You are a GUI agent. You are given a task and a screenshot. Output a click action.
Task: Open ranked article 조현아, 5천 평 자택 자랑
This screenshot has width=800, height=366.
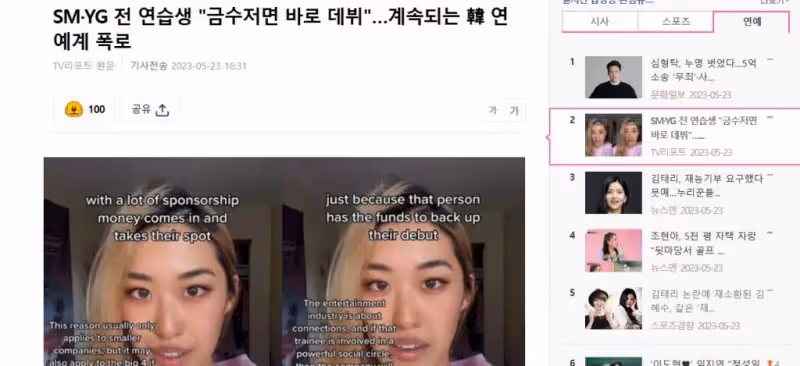click(x=704, y=243)
